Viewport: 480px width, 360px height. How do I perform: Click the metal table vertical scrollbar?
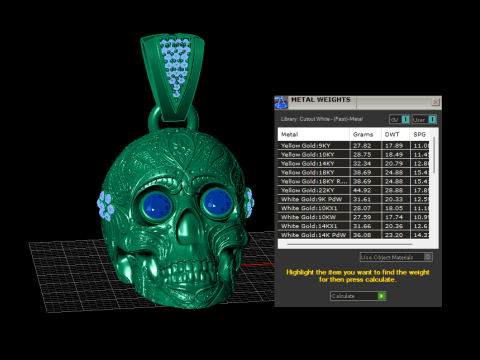(434, 155)
